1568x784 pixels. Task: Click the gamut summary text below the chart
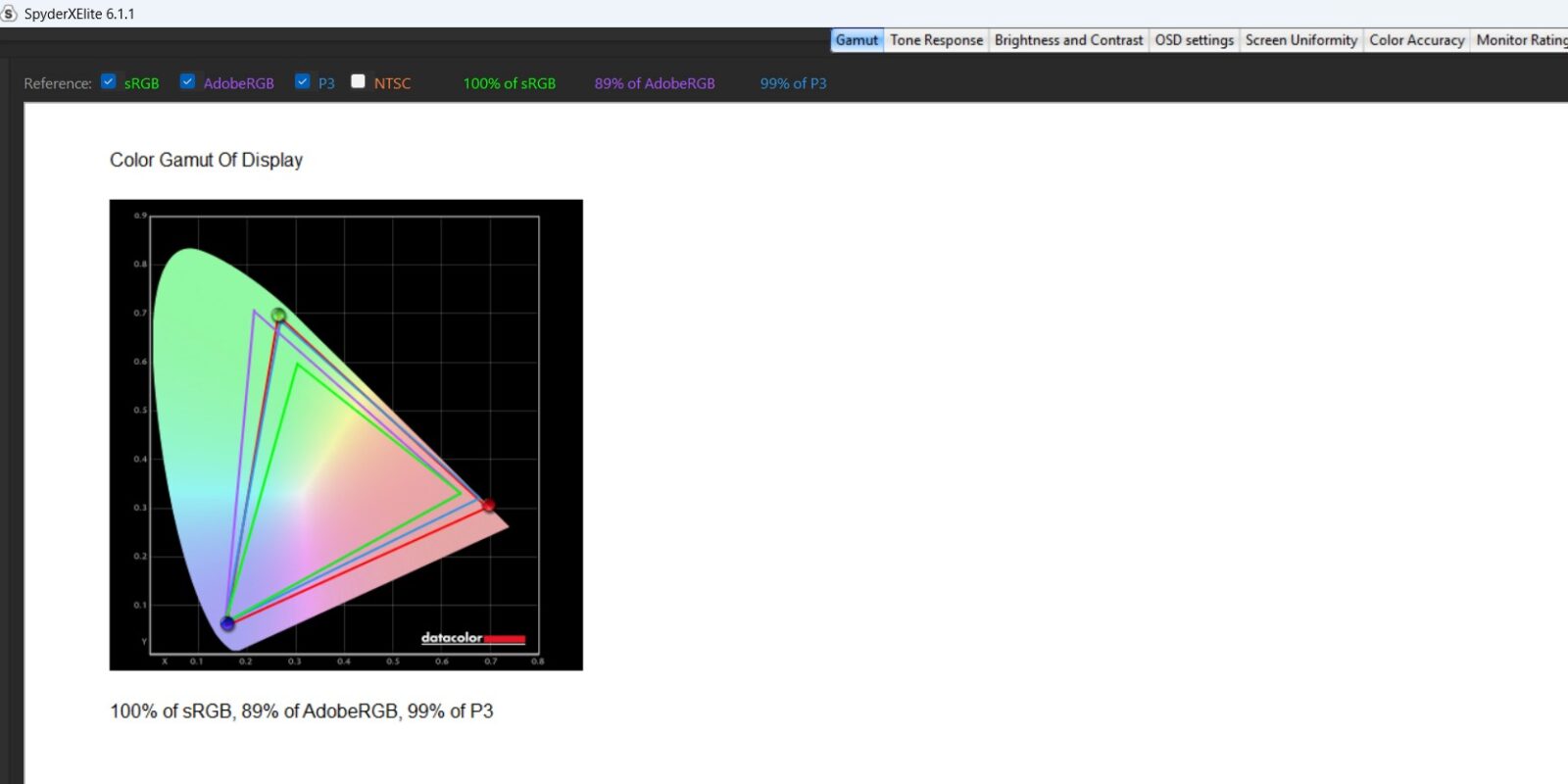click(x=301, y=711)
